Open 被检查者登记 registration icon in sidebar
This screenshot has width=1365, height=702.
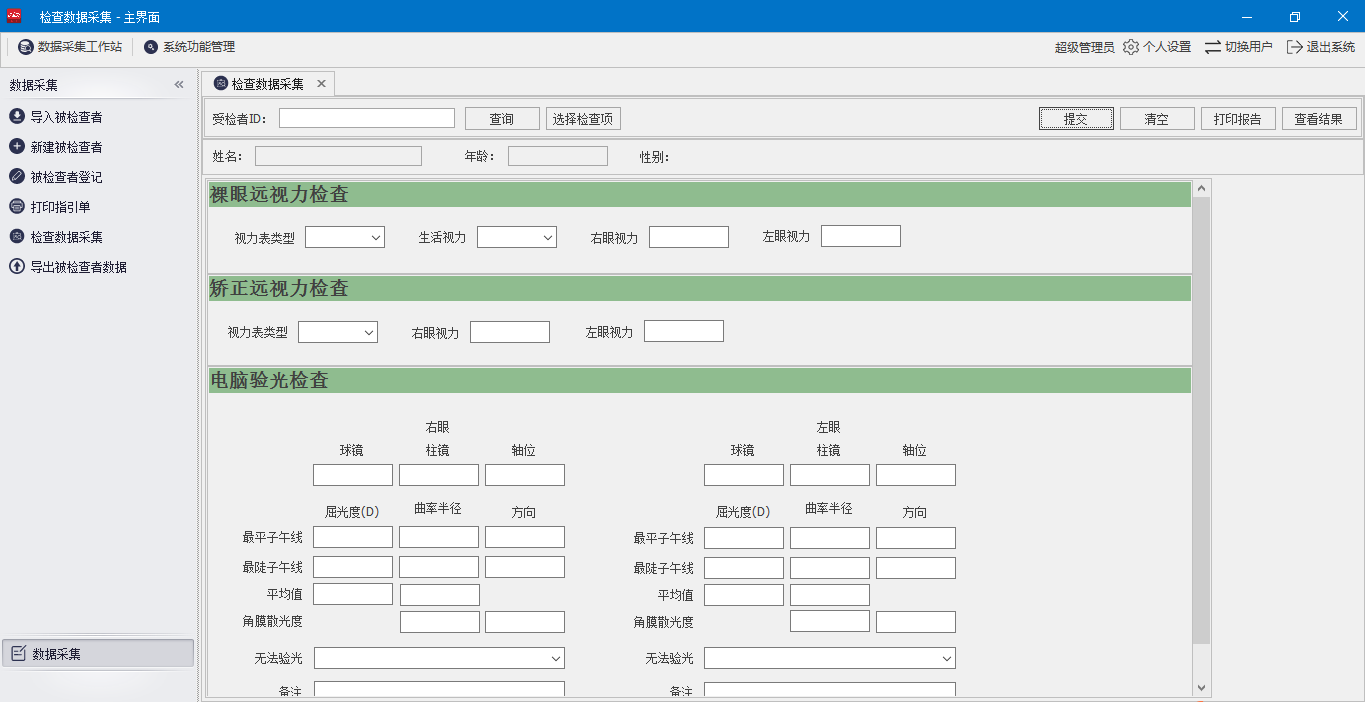coord(17,177)
